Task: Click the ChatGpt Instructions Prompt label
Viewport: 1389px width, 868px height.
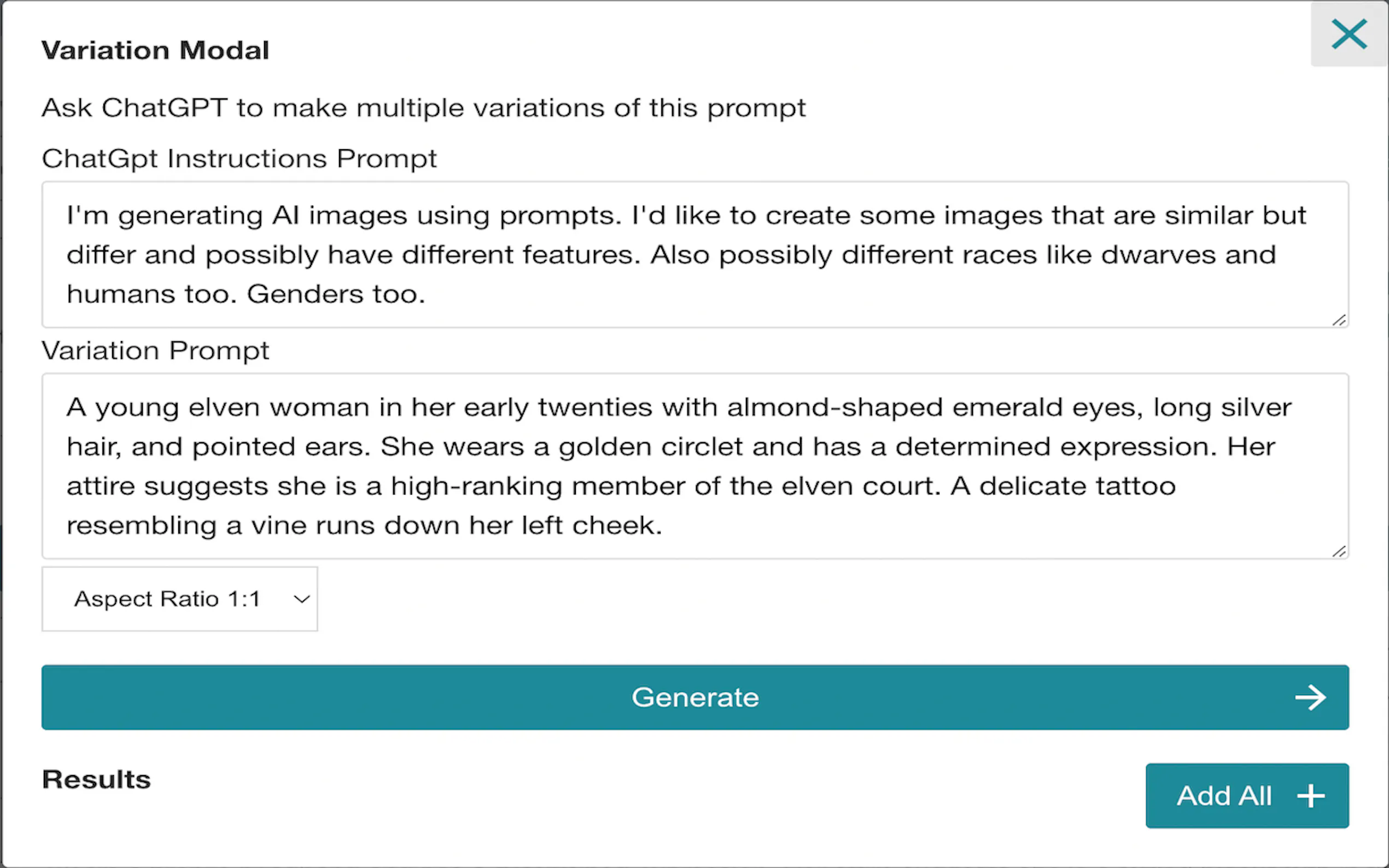Action: point(240,159)
